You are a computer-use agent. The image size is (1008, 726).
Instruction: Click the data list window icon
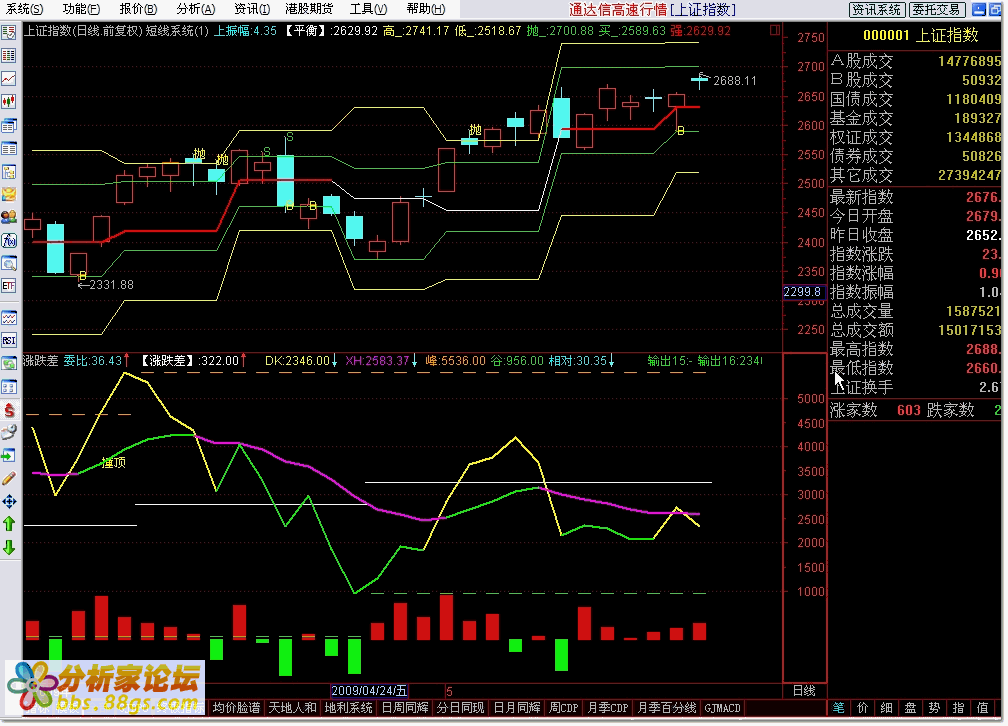point(9,149)
